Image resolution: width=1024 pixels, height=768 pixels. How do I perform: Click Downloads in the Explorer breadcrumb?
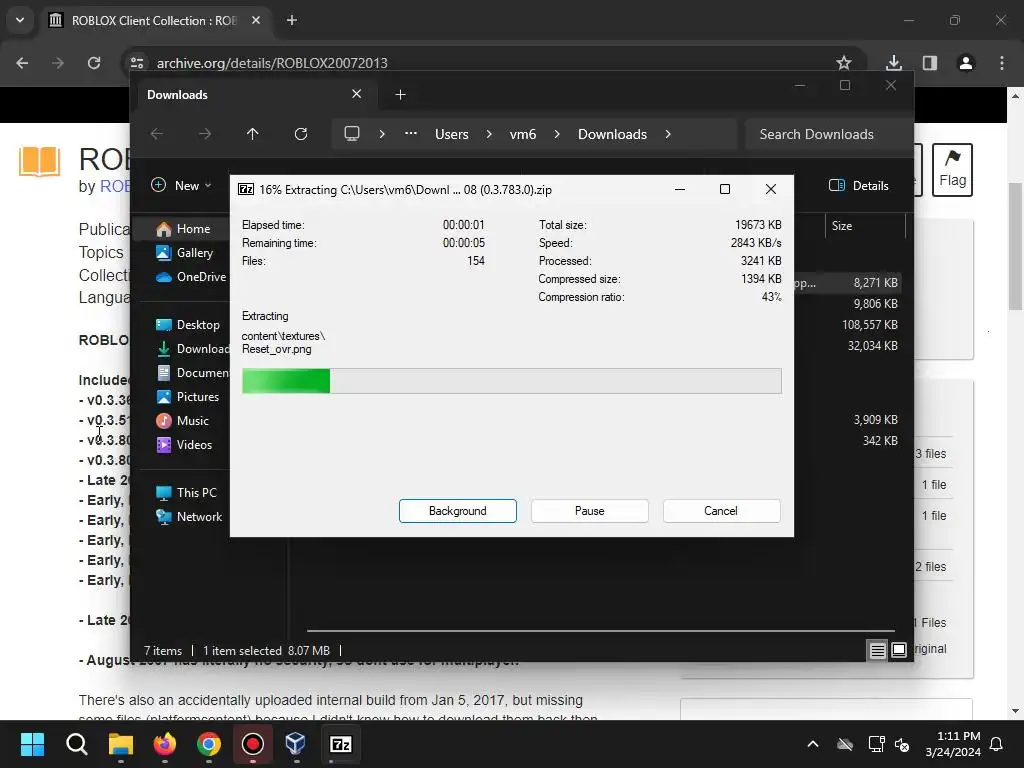(613, 134)
